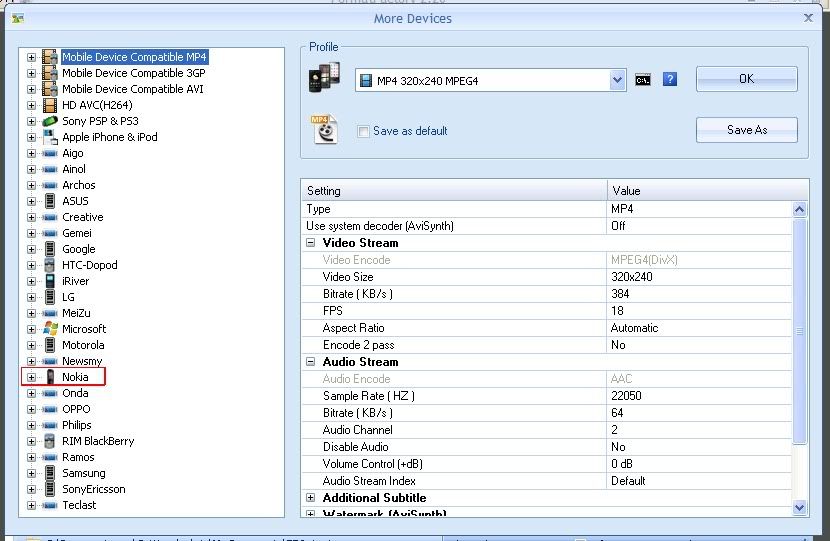Viewport: 830px width, 541px height.
Task: Click the FPS value 18
Action: tap(617, 311)
